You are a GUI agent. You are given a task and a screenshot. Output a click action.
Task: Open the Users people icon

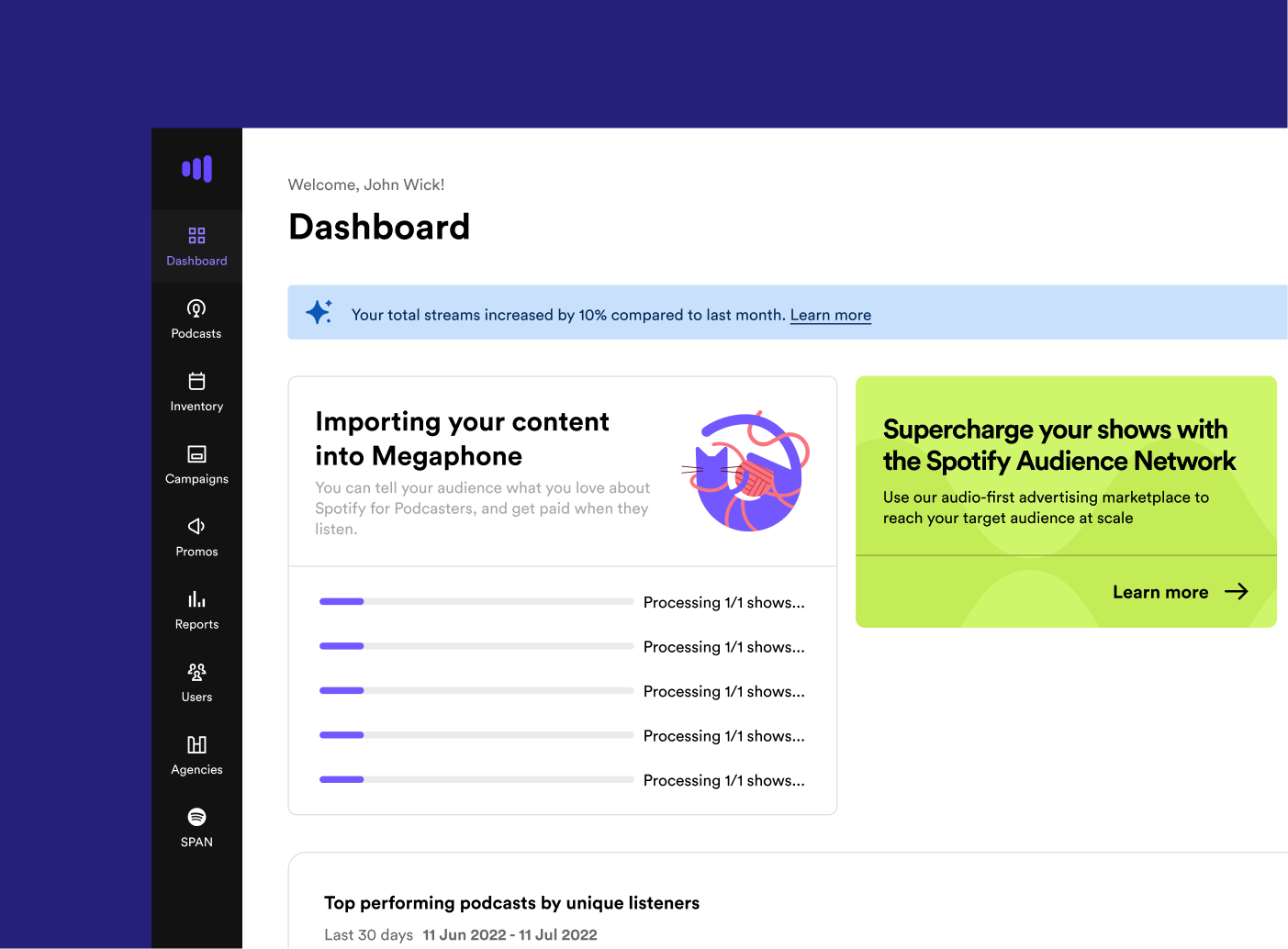tap(196, 672)
